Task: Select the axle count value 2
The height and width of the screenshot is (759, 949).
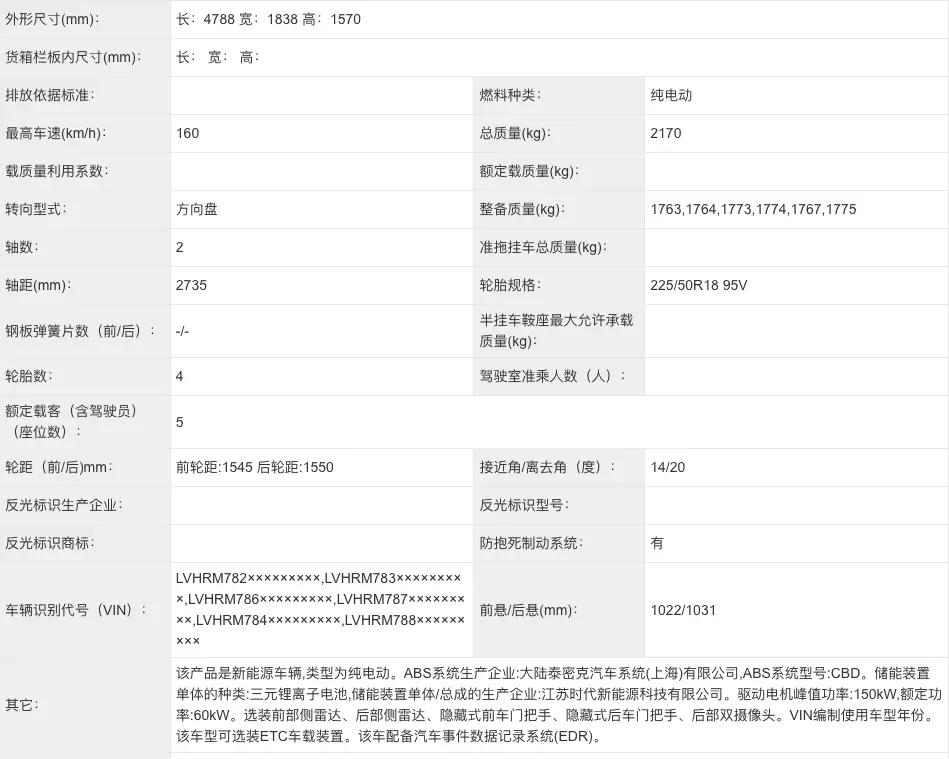Action: pos(180,247)
